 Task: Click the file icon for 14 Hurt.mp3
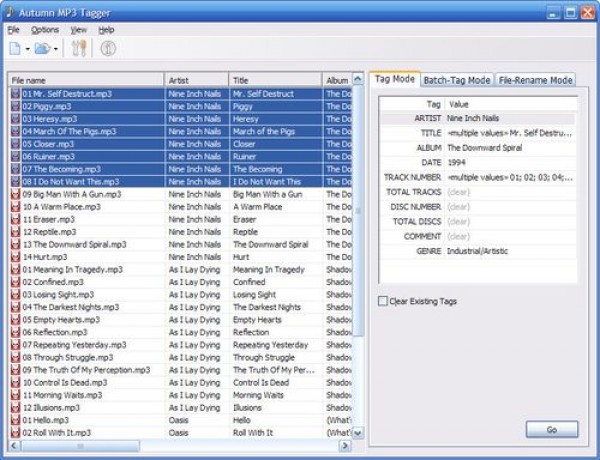tap(15, 257)
